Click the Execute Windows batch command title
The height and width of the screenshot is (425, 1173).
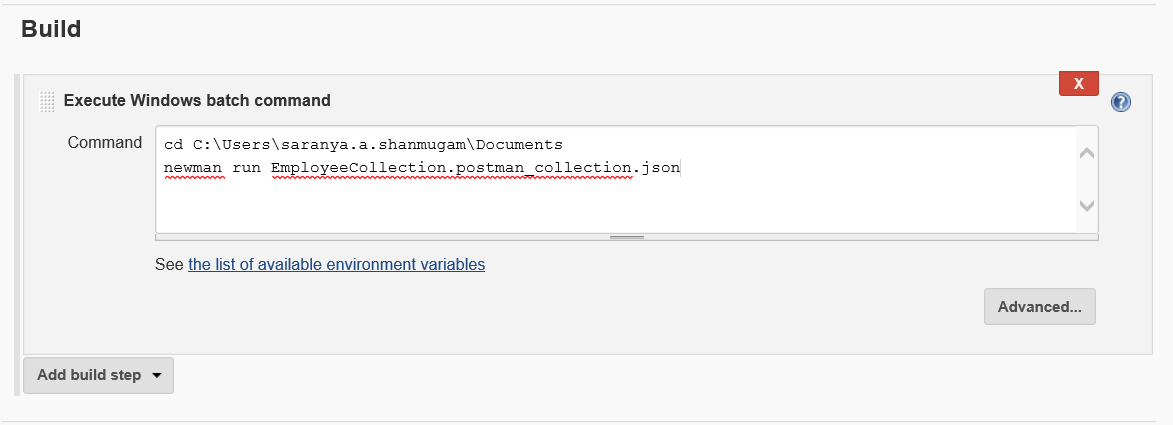[197, 100]
